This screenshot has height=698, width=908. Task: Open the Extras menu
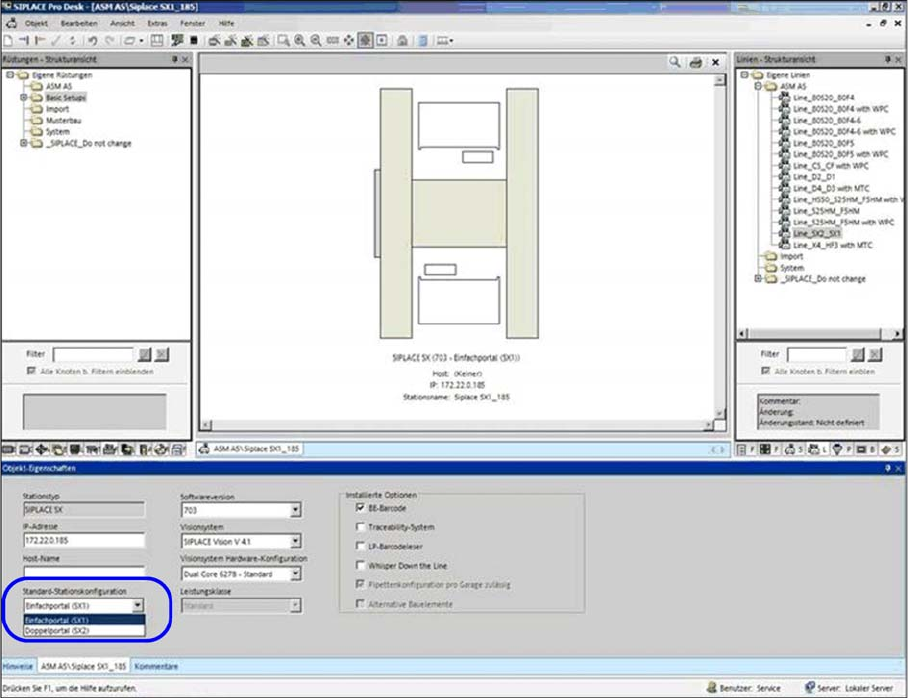pos(157,22)
